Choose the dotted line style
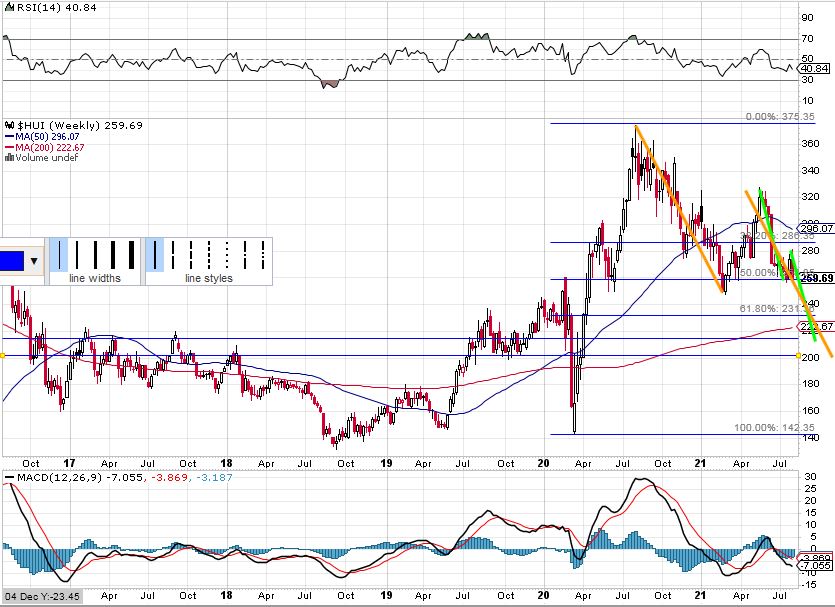 227,254
